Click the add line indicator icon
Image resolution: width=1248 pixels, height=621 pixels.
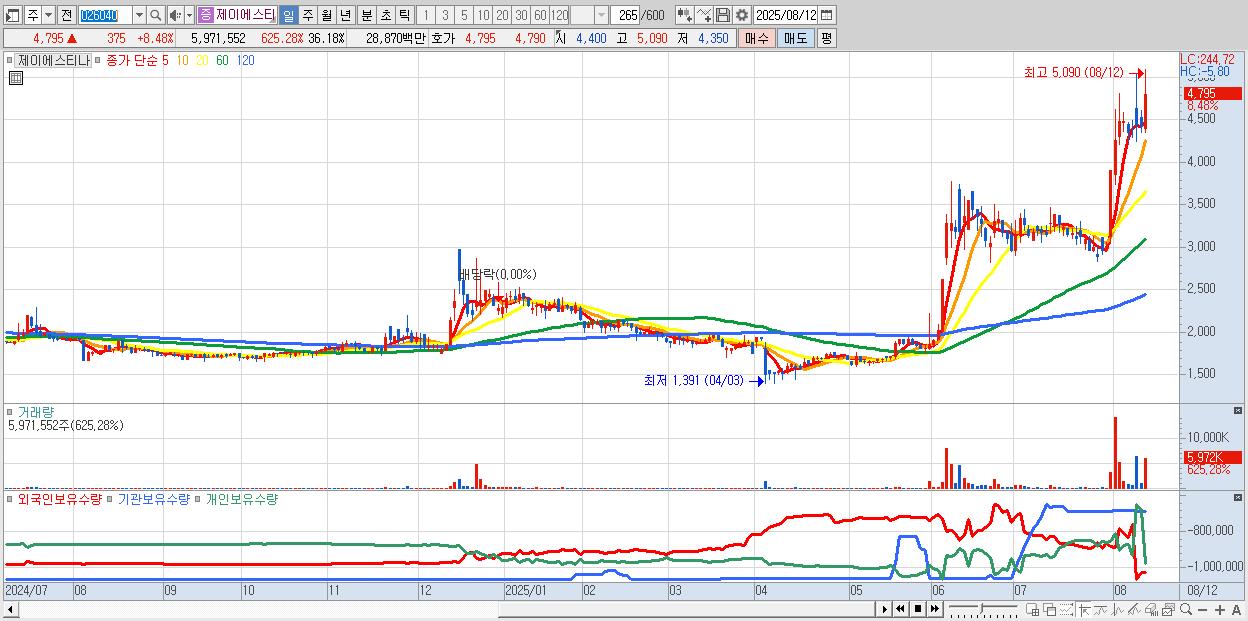(x=704, y=15)
